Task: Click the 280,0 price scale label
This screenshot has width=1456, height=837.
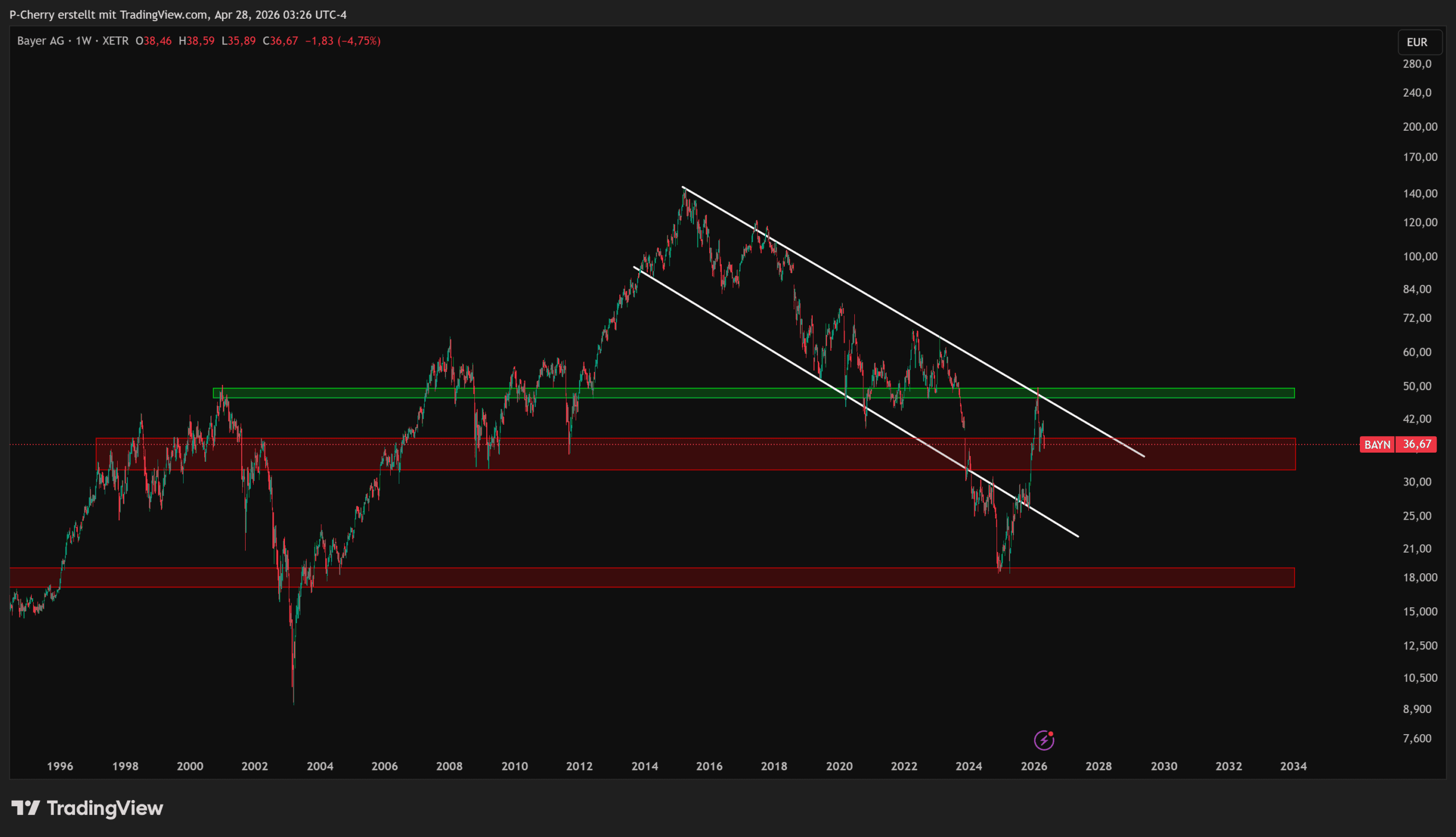Action: point(1417,64)
